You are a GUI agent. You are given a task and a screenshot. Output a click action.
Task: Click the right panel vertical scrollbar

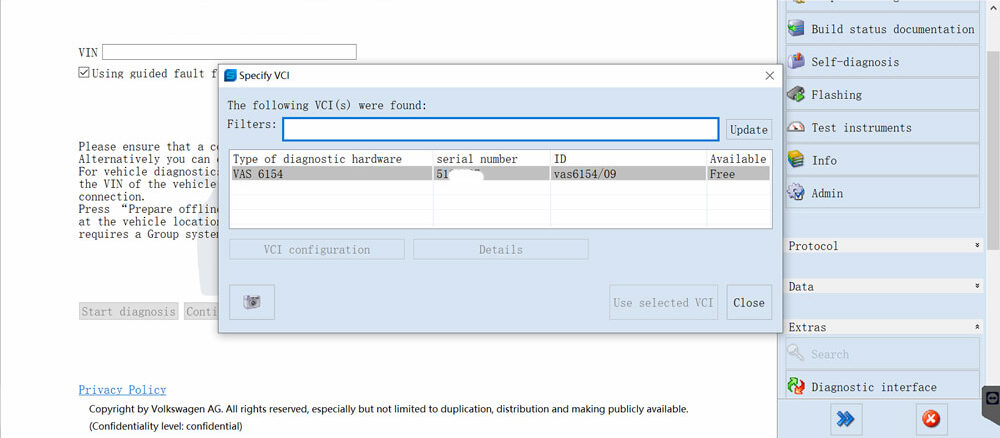(x=992, y=151)
